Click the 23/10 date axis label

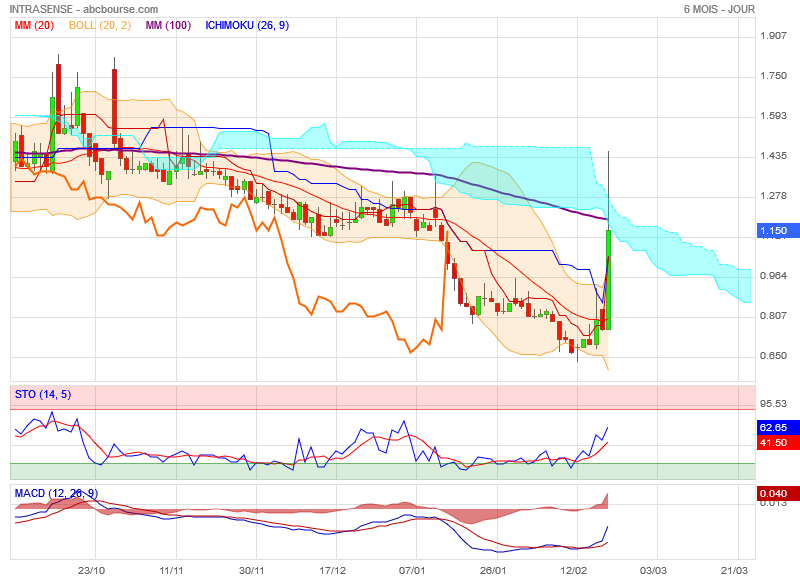tap(91, 570)
